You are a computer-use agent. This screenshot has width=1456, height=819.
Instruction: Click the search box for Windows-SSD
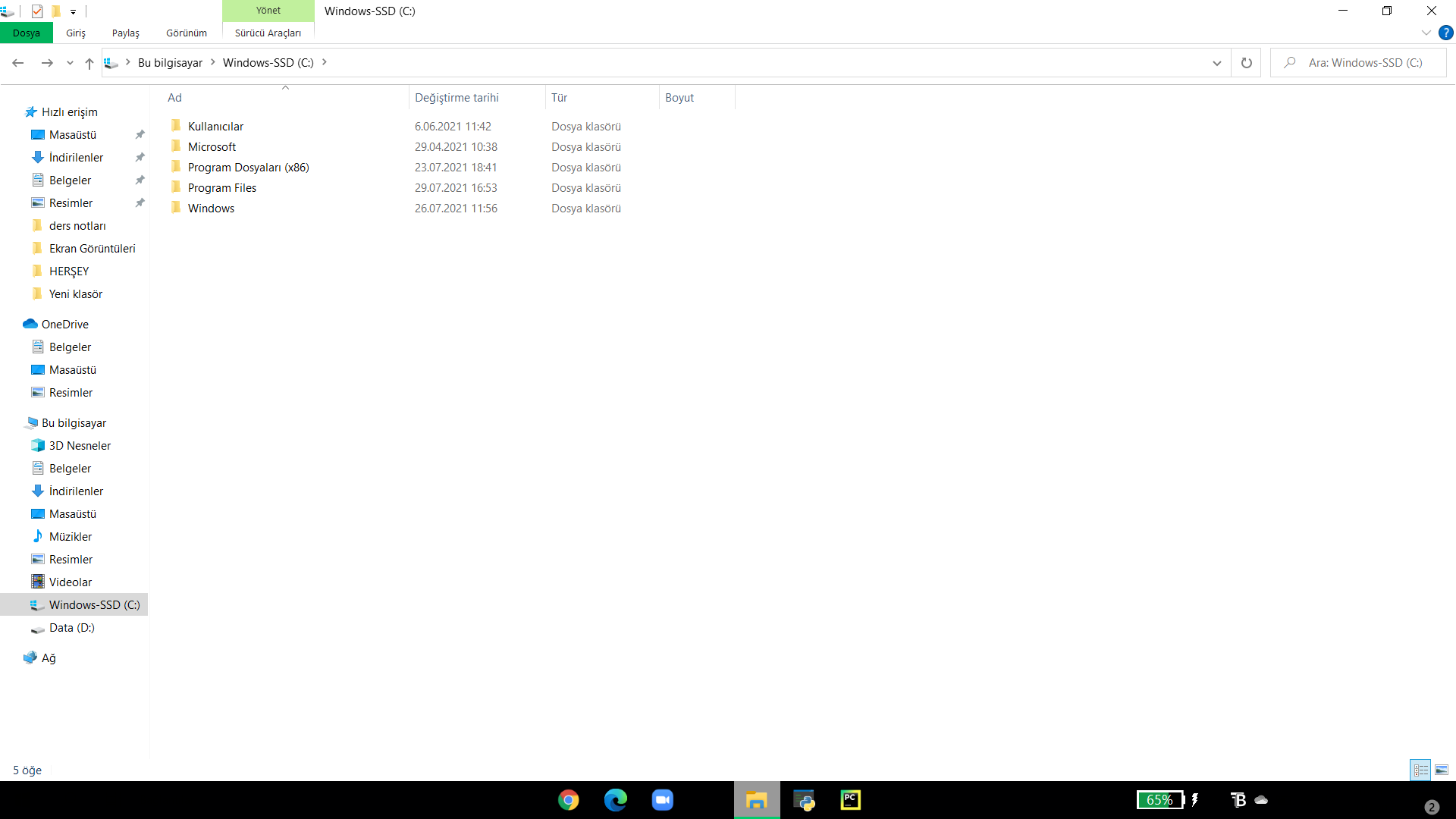pos(1365,63)
